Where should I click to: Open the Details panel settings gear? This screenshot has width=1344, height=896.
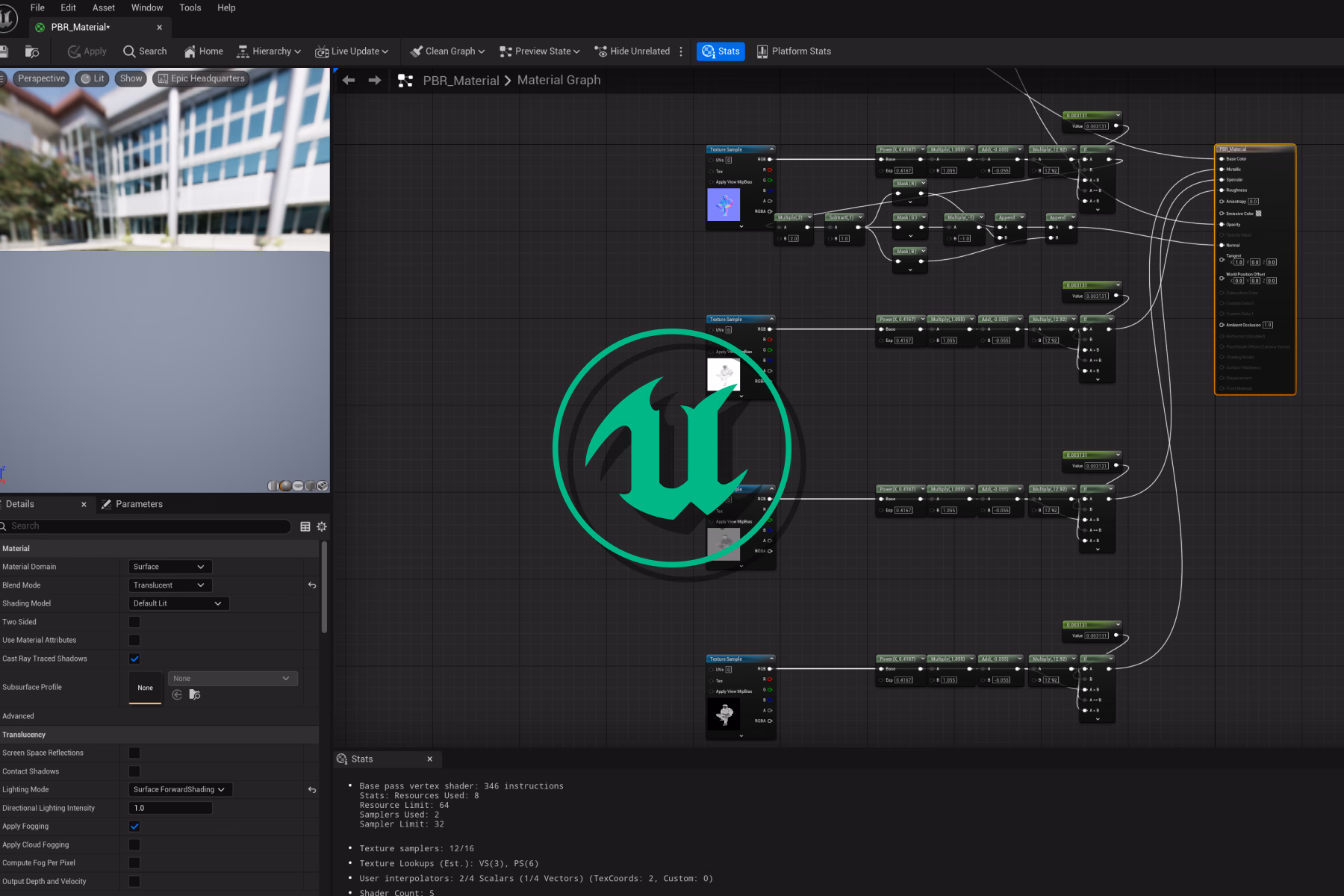tap(322, 526)
